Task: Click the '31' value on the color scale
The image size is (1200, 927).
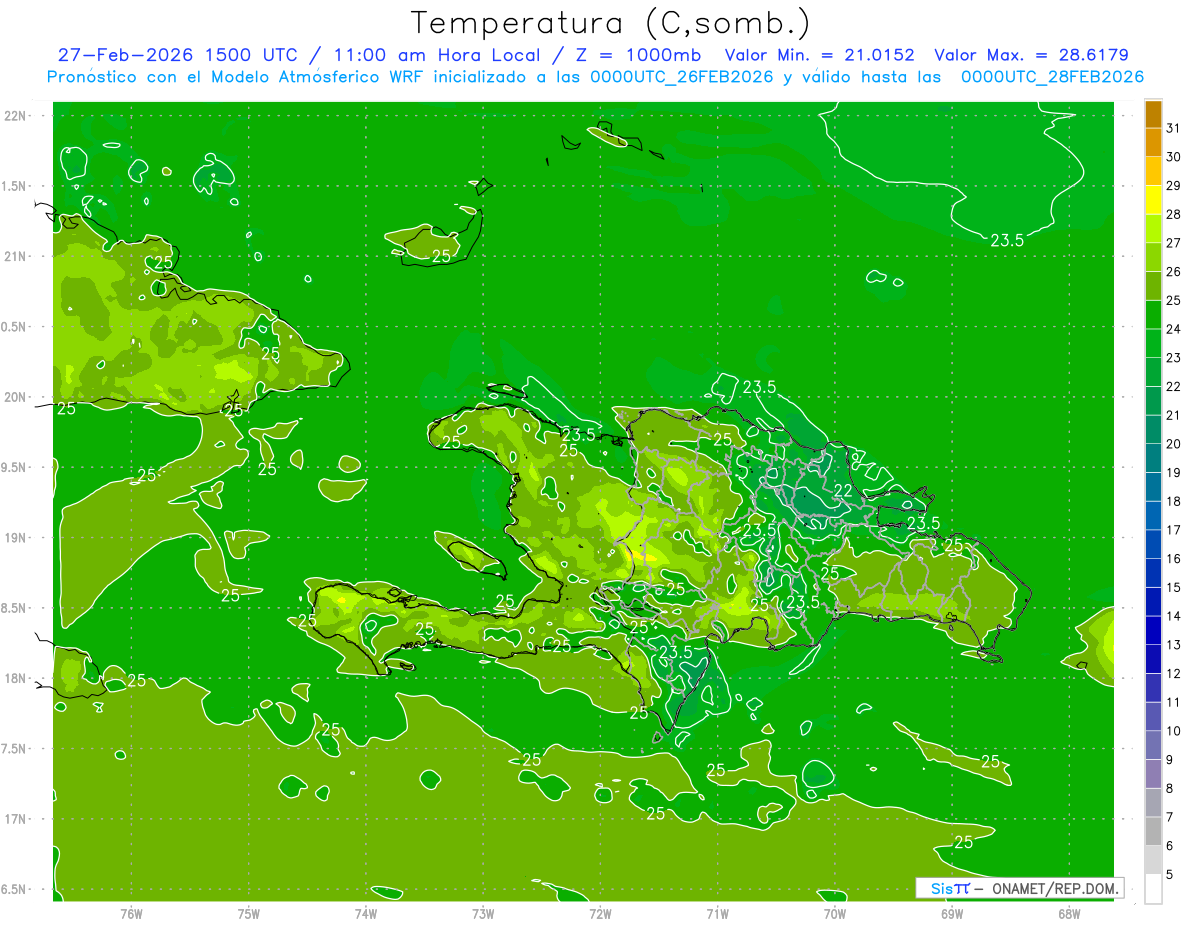Action: point(1173,128)
